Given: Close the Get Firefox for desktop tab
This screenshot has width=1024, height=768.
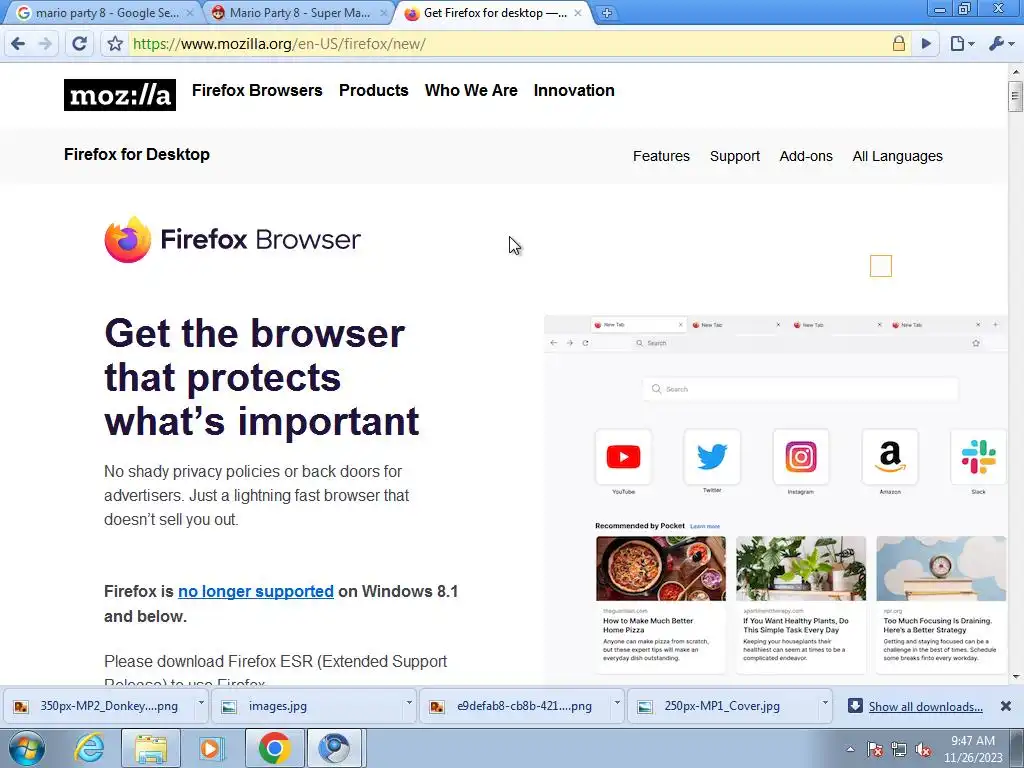Looking at the screenshot, I should coord(577,13).
